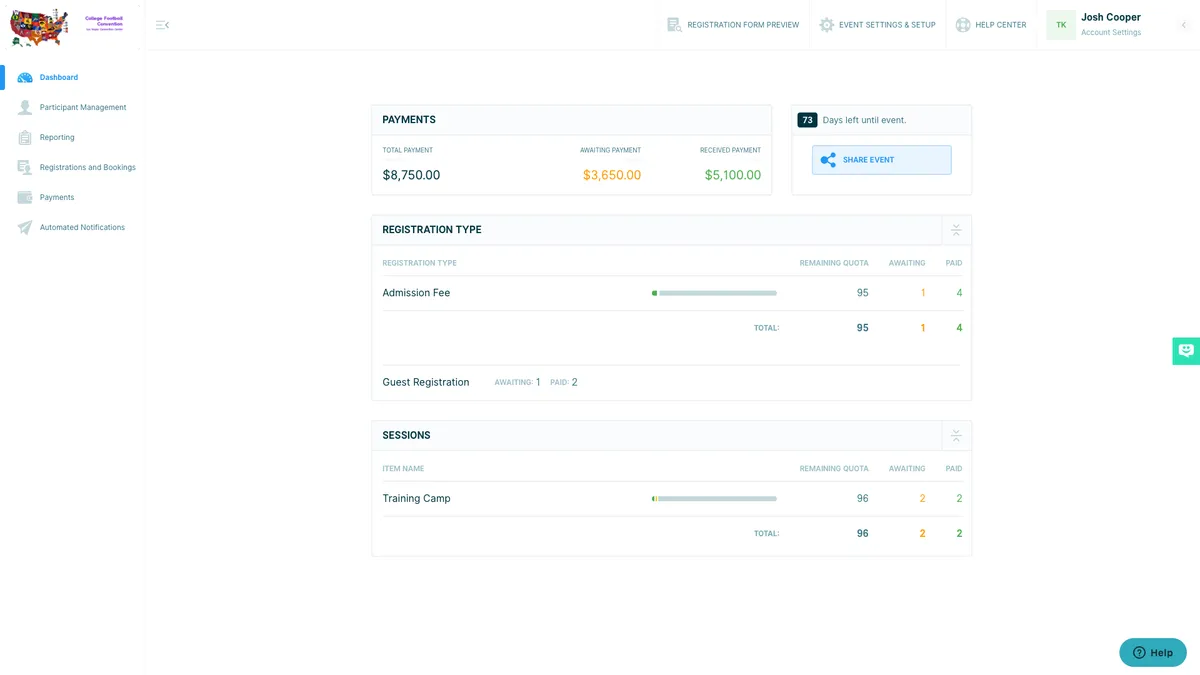The image size is (1200, 675).
Task: Open the Help Center link
Action: coord(990,25)
